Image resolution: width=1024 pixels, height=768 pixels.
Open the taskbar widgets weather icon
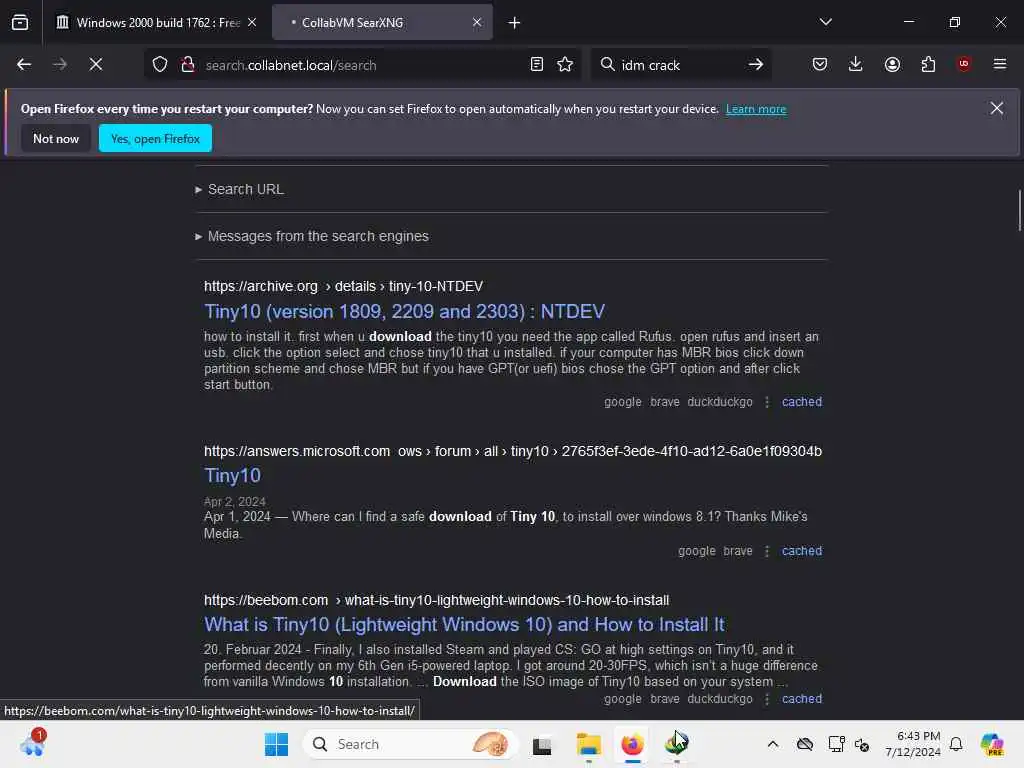[x=31, y=744]
